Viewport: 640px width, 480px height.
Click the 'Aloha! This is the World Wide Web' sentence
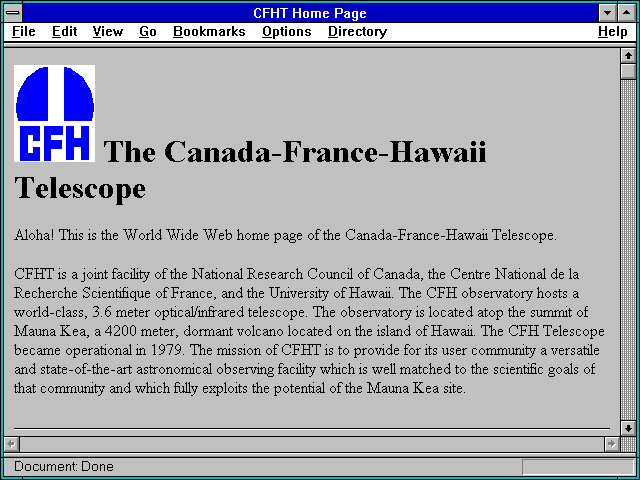tap(285, 235)
